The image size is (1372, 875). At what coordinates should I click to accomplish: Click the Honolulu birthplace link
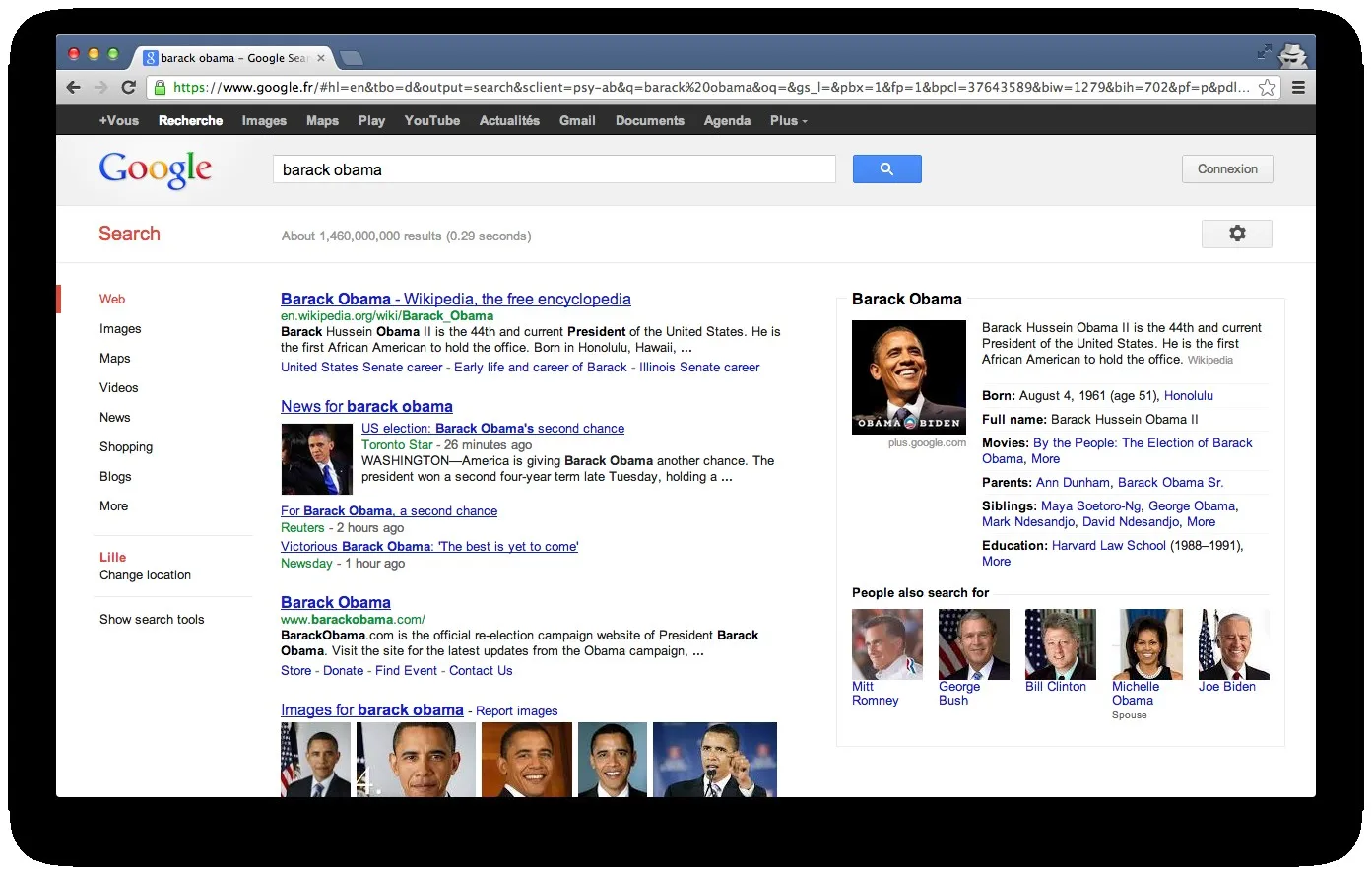(x=1189, y=395)
